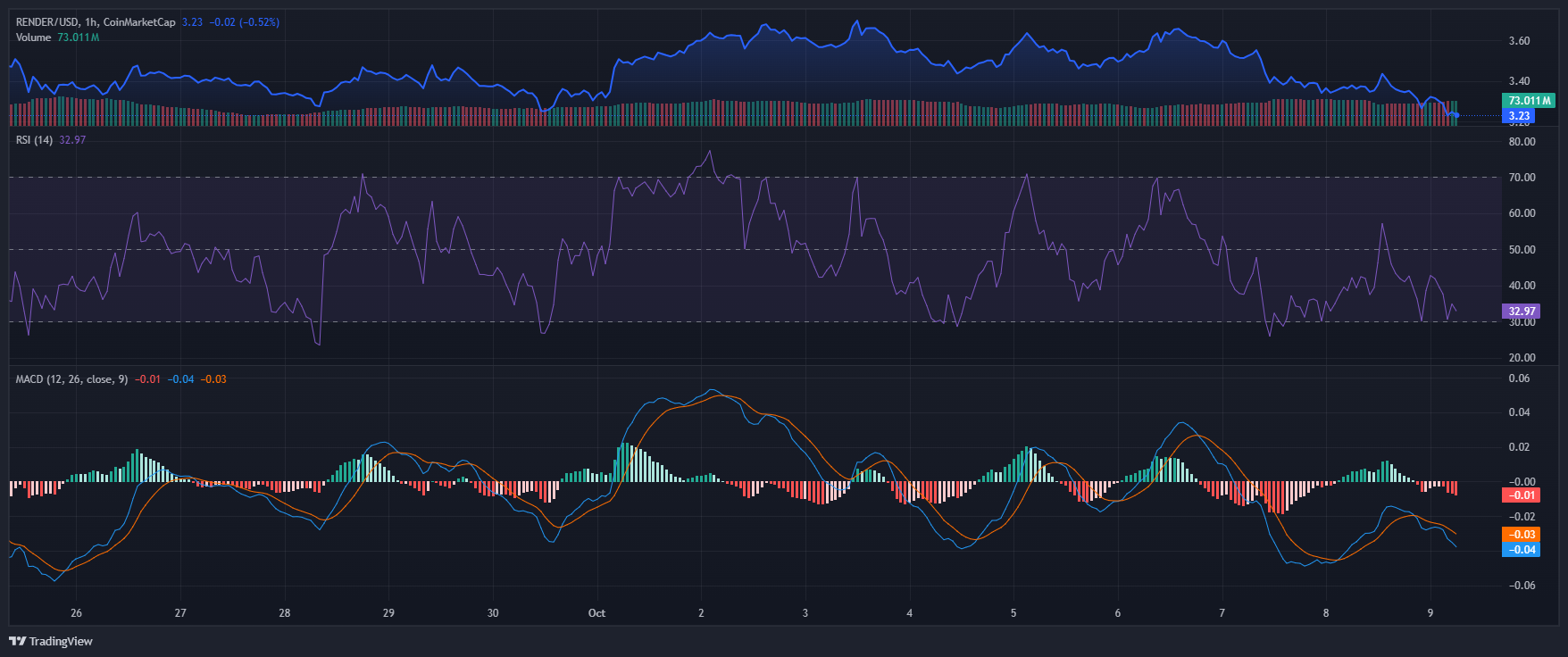Click the red -0.01 MACD histogram tag
Screen dimensions: 1568x657
[x=1522, y=495]
